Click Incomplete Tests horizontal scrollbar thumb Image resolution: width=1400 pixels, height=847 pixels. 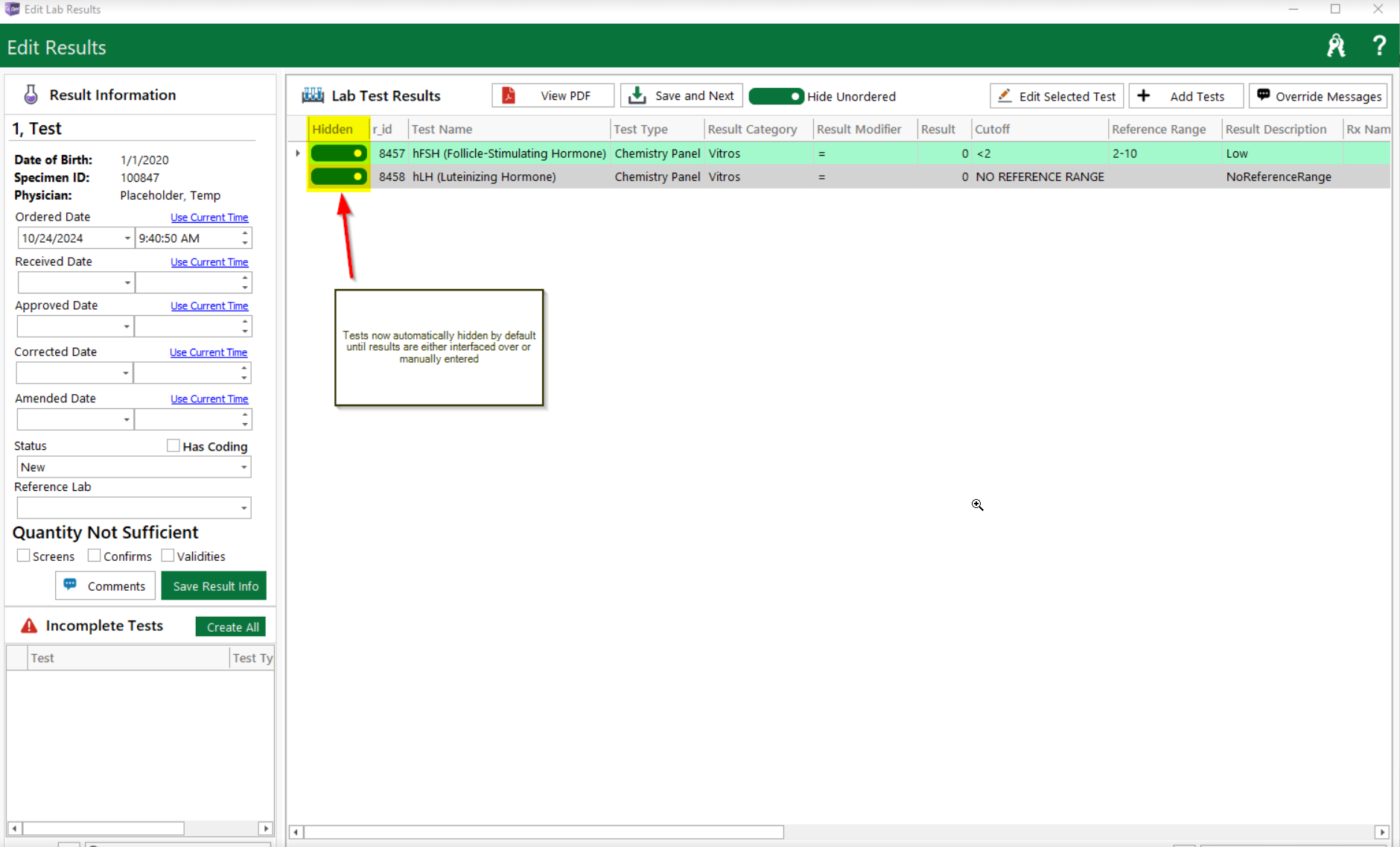[x=104, y=828]
